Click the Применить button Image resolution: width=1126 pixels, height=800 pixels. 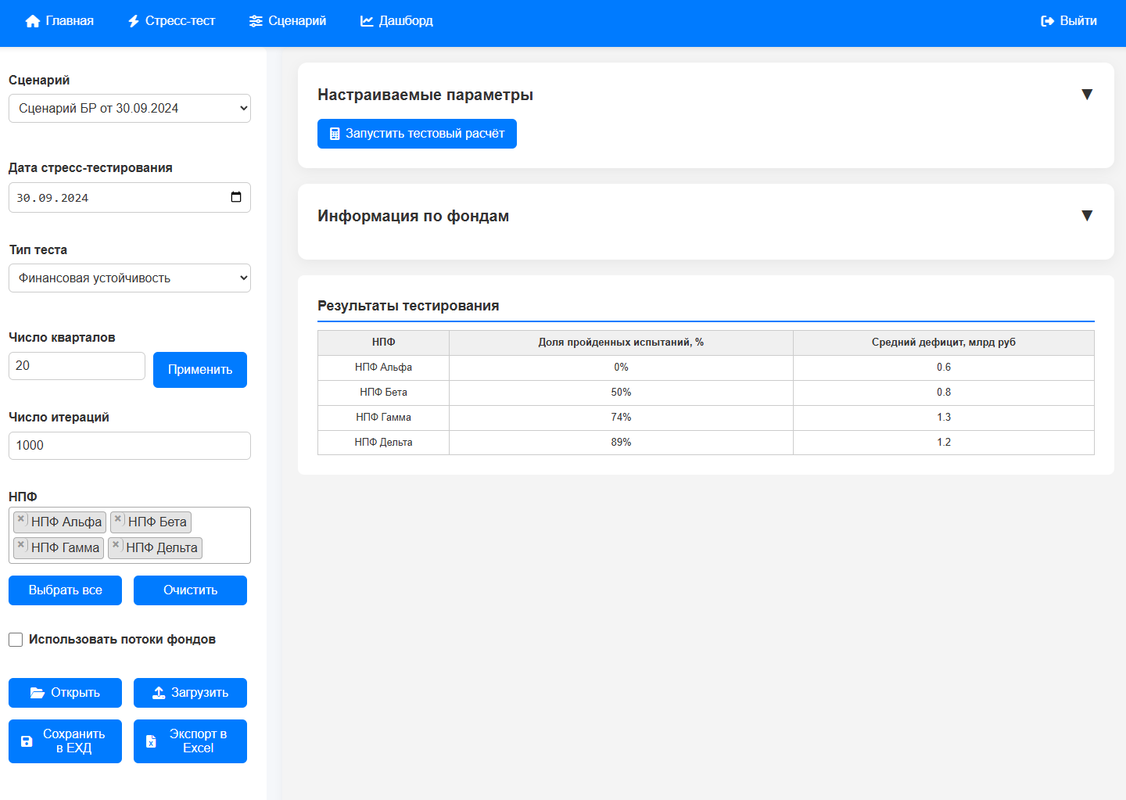200,370
